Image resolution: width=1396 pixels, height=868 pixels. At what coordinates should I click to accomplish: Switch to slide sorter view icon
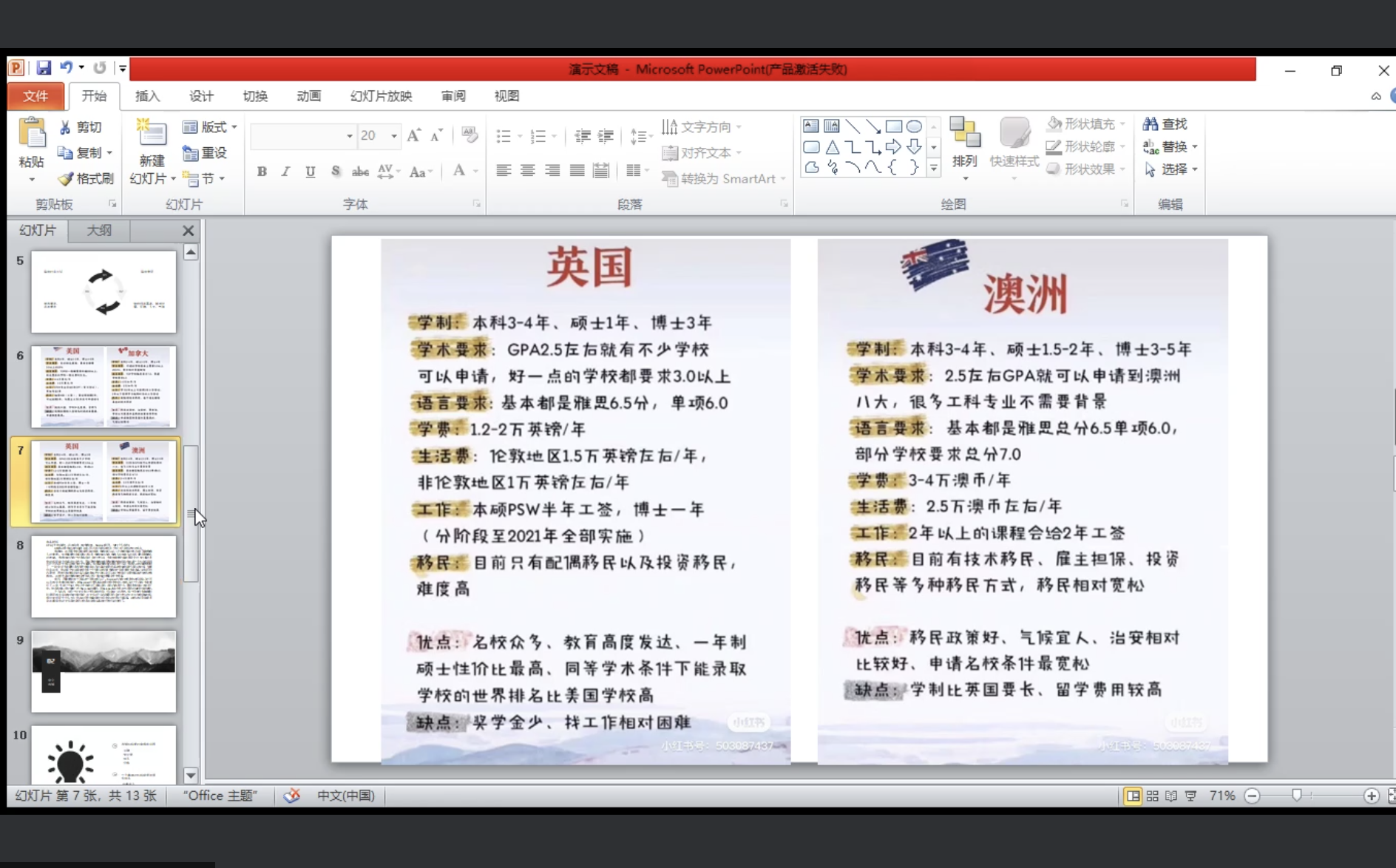[x=1152, y=796]
